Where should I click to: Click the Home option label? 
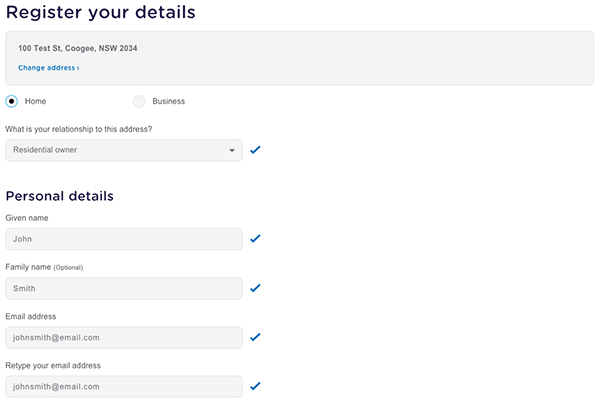pos(36,101)
